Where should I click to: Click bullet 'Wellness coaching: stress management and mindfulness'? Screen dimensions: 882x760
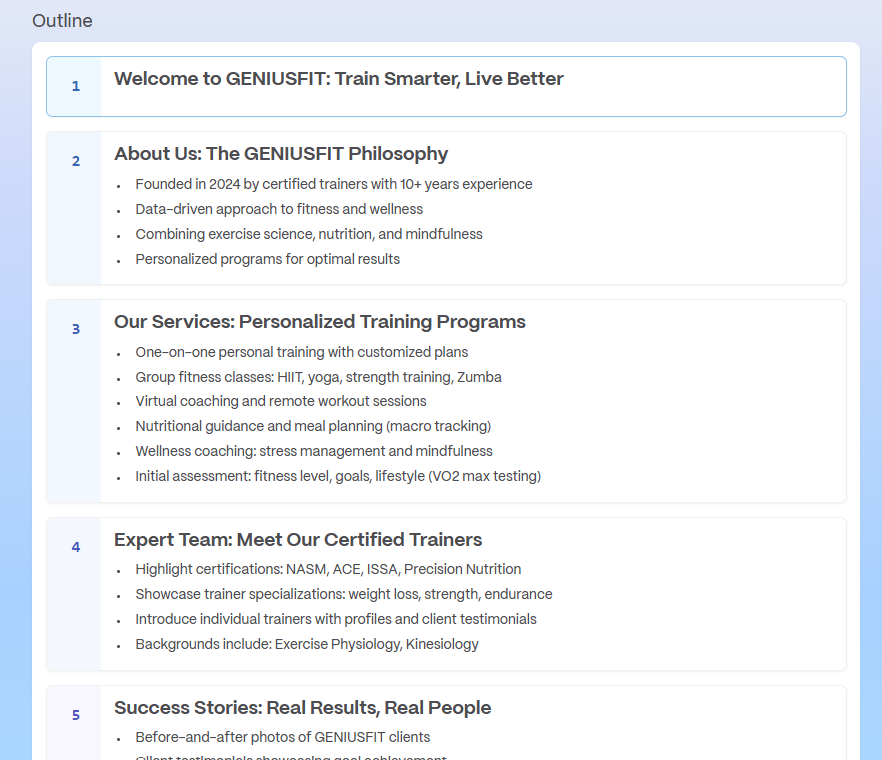314,451
